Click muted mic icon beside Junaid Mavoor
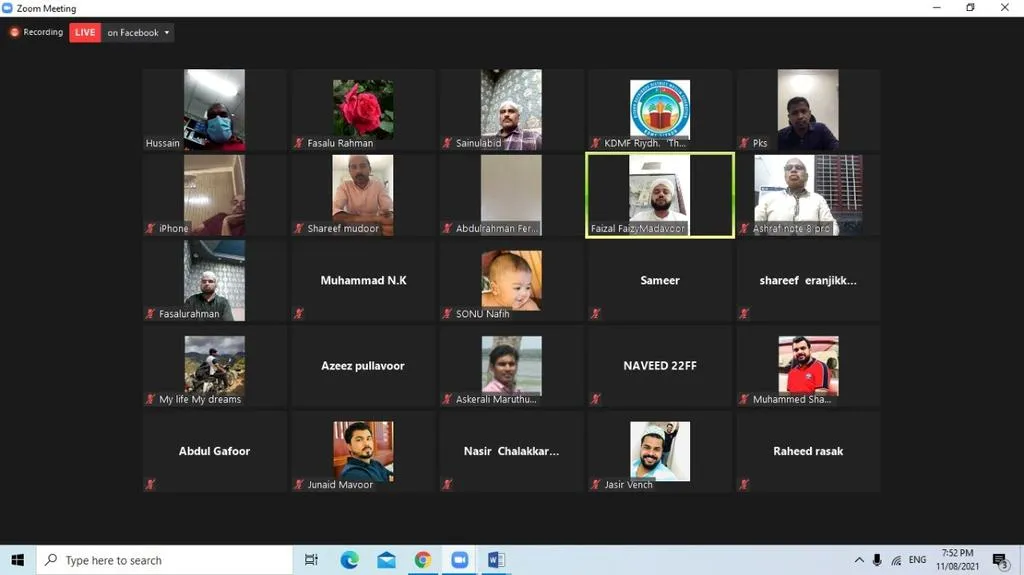 coord(299,484)
